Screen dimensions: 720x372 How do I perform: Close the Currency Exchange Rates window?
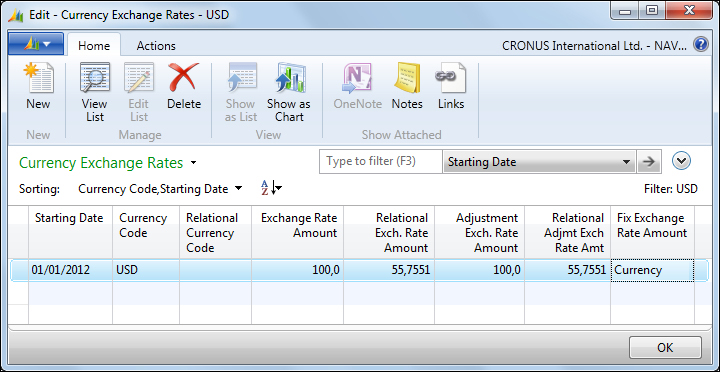(690, 11)
